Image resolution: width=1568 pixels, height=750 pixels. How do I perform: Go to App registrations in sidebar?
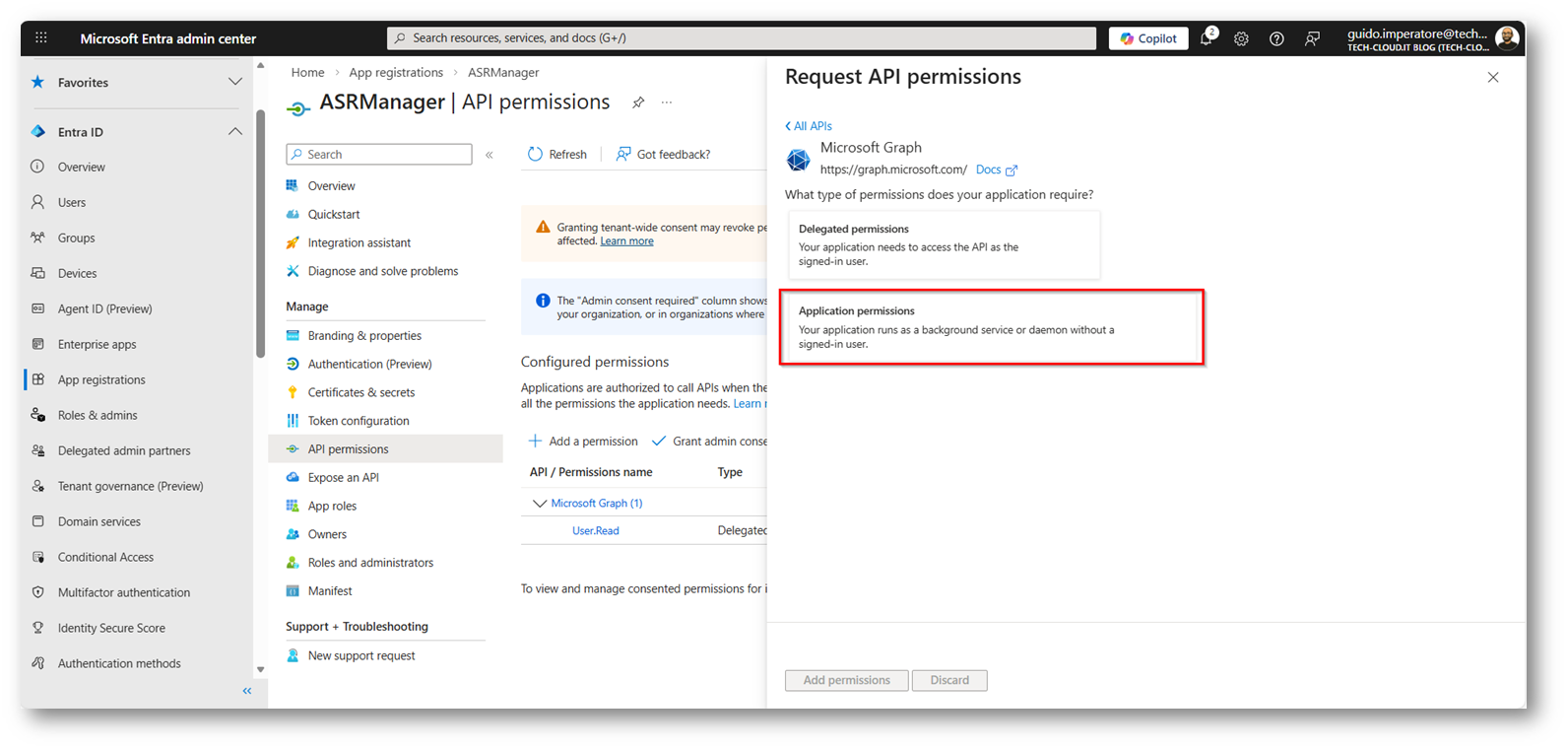pos(101,379)
